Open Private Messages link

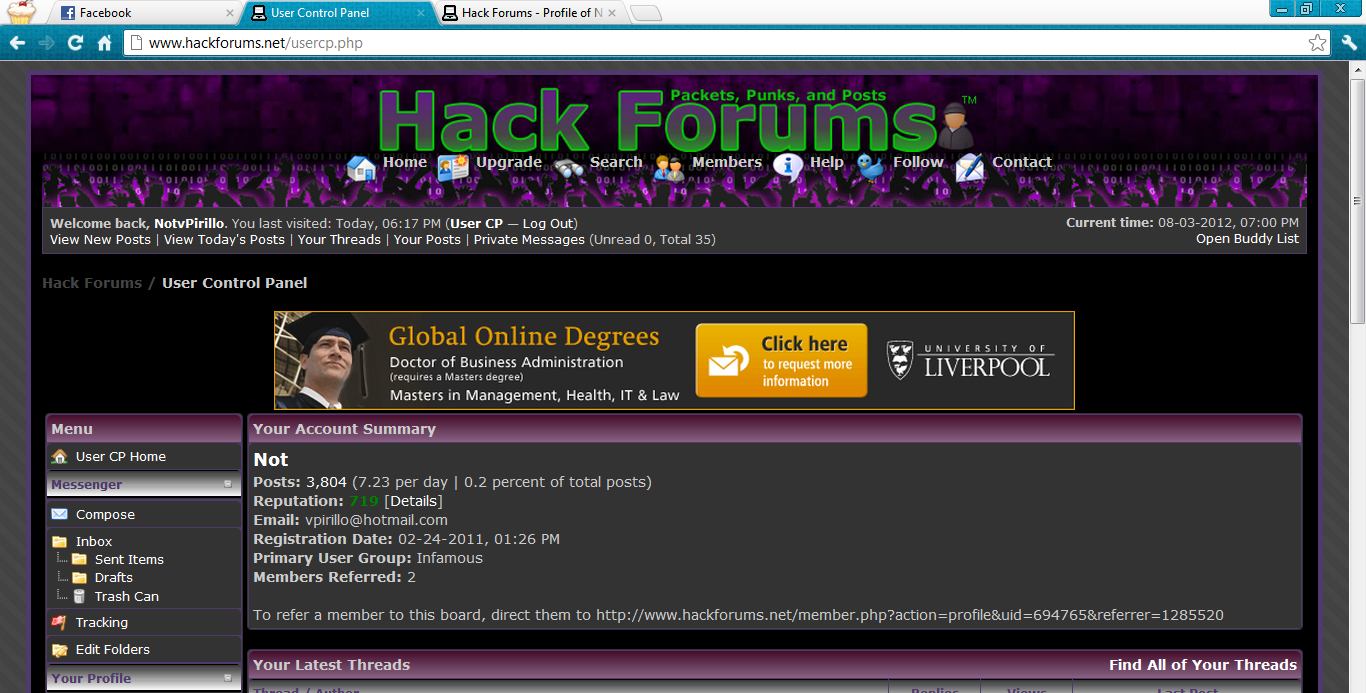coord(529,239)
